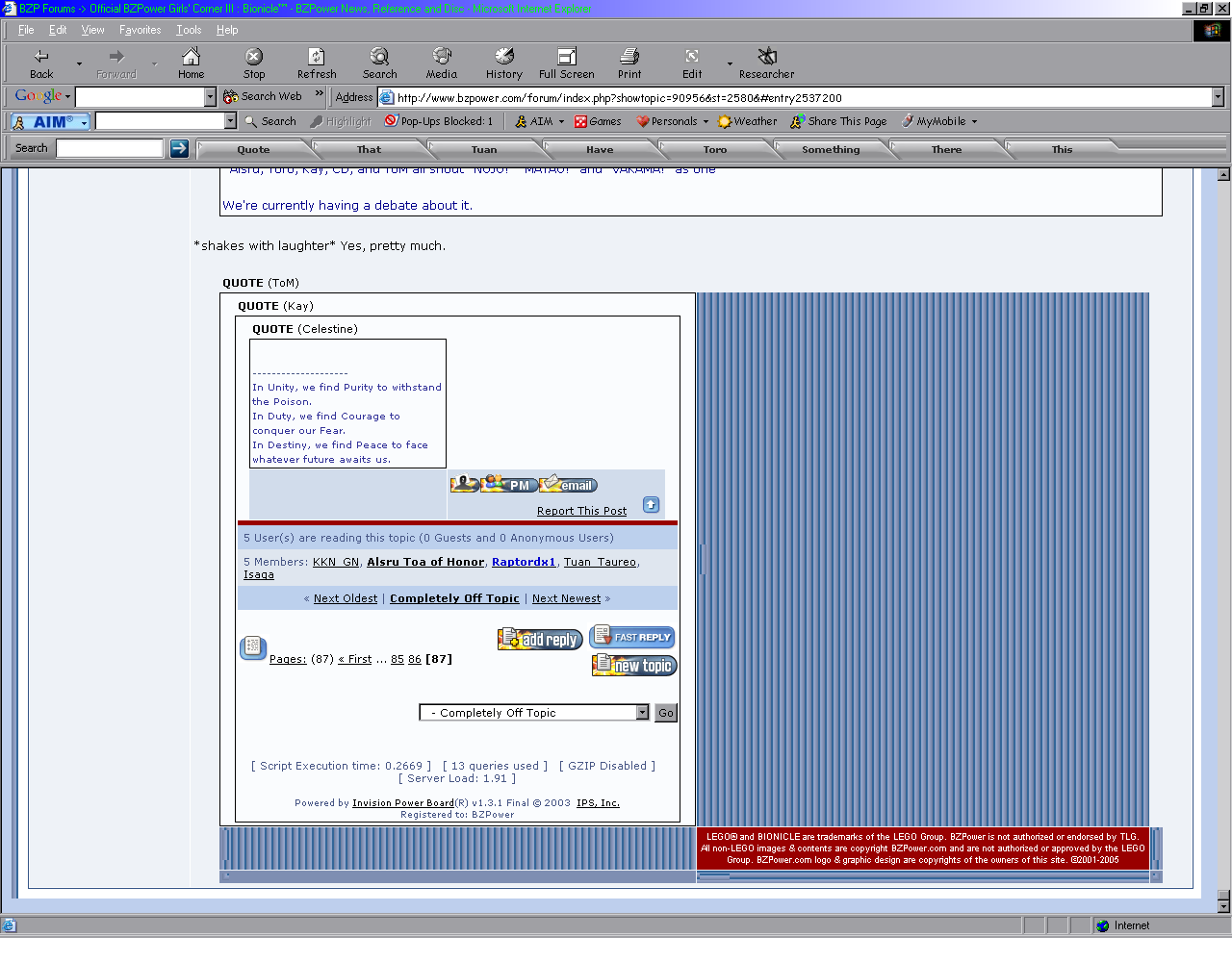Click the Address bar URL field
Image resolution: width=1232 pixels, height=962 pixels.
click(x=803, y=97)
